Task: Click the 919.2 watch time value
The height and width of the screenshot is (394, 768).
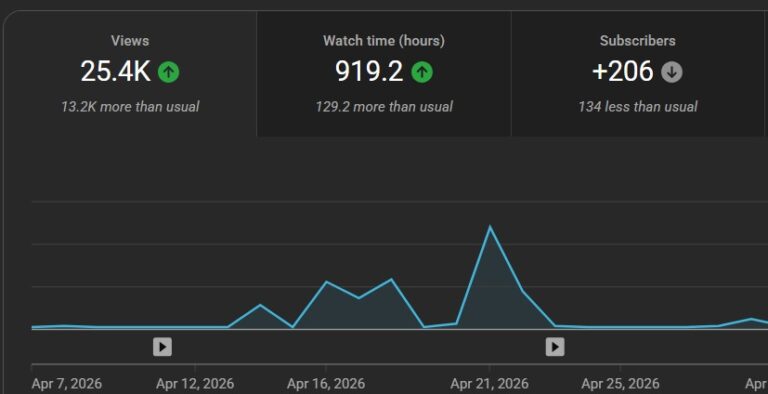Action: pos(369,72)
